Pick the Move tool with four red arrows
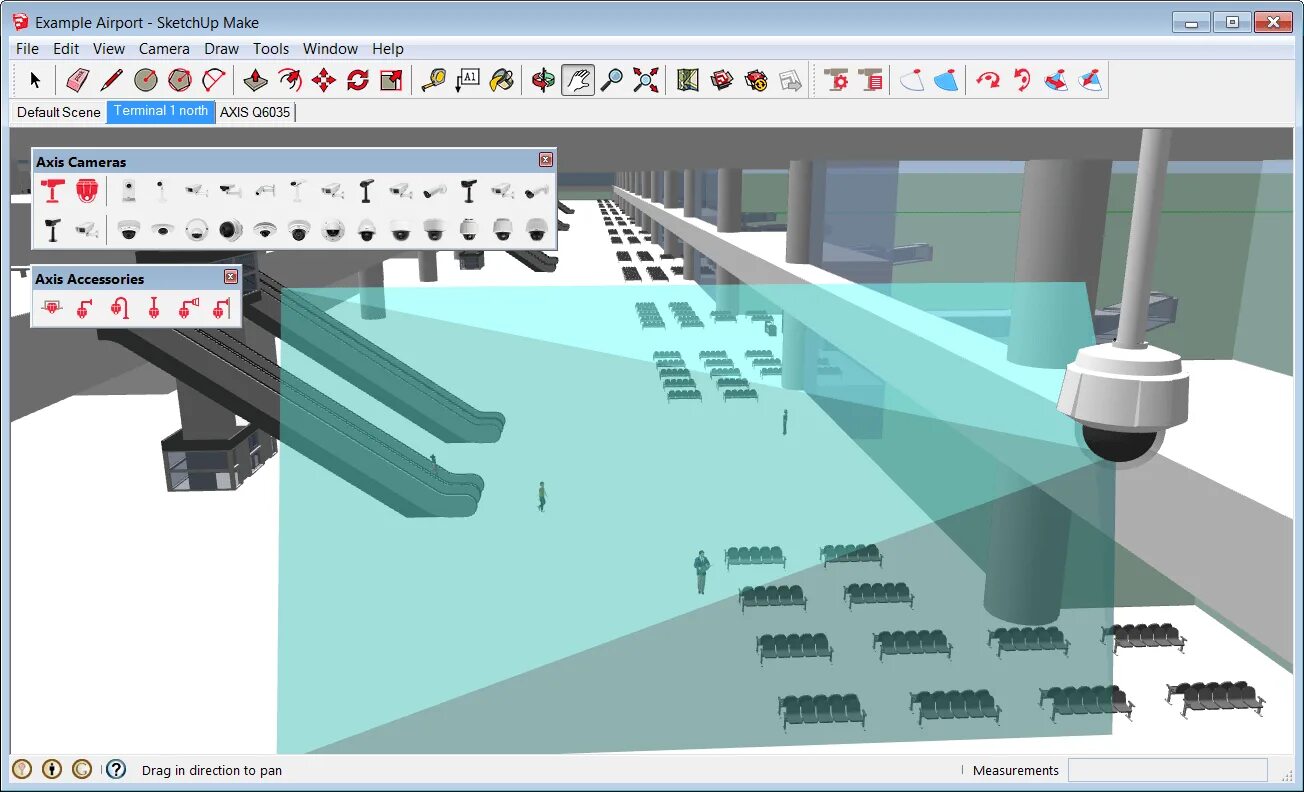 [x=324, y=80]
